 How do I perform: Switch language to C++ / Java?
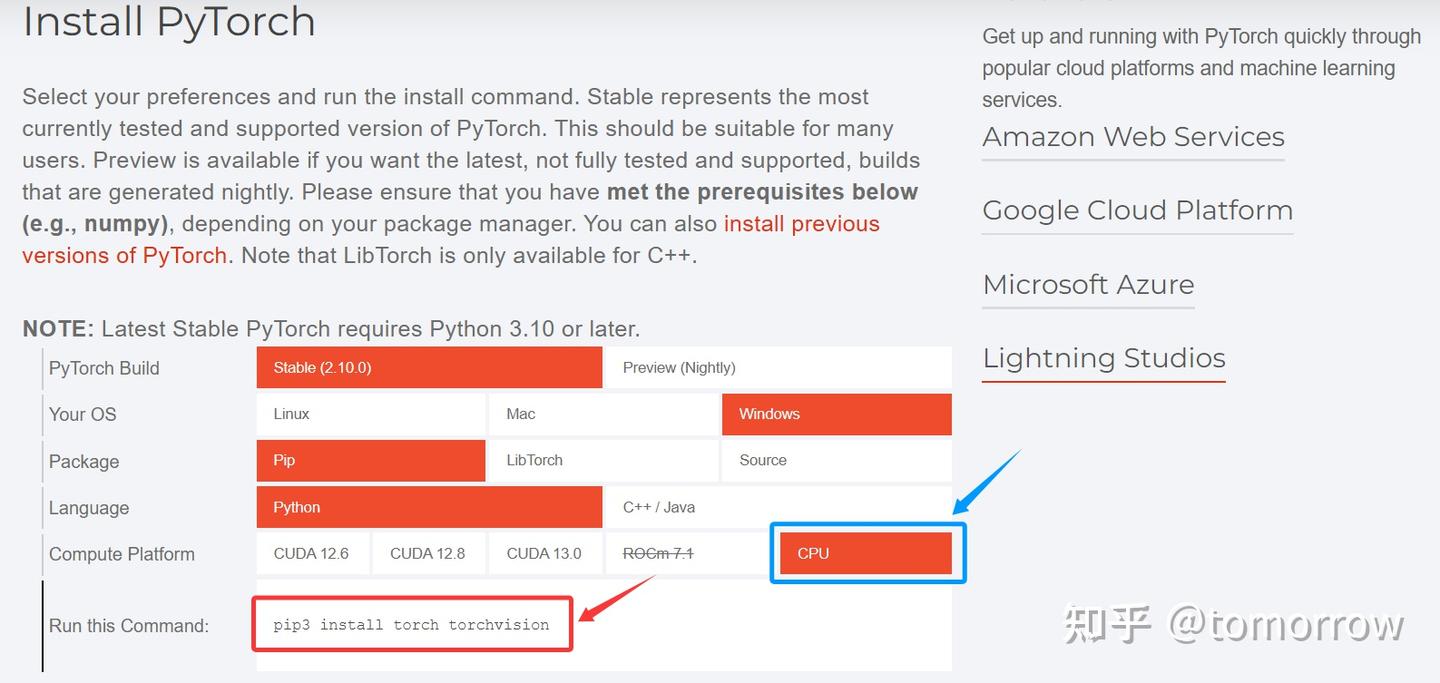(779, 507)
